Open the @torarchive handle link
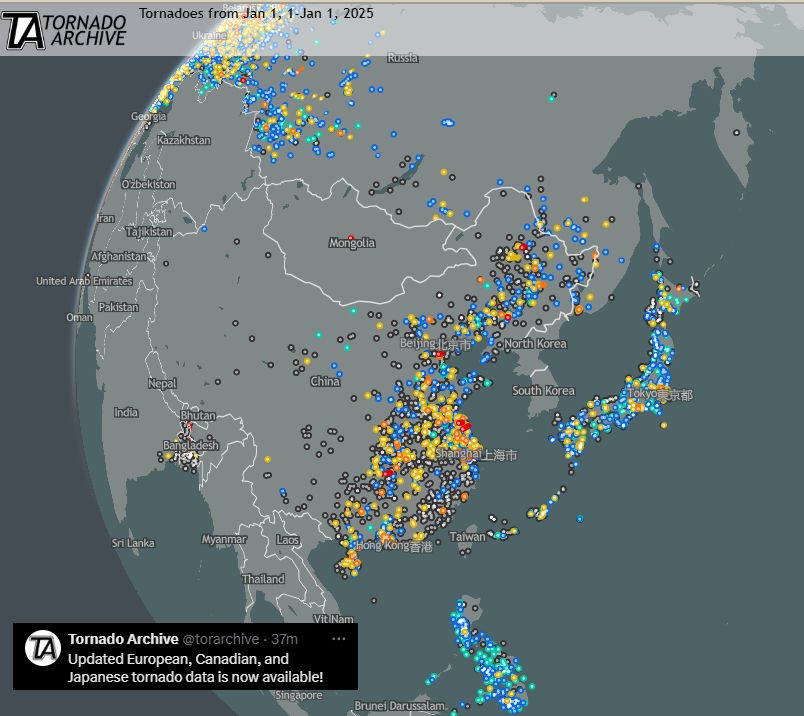This screenshot has width=804, height=716. tap(221, 639)
